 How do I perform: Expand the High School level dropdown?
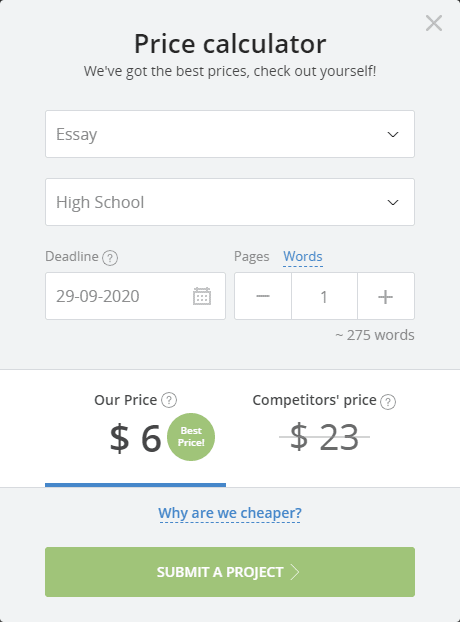click(x=230, y=202)
